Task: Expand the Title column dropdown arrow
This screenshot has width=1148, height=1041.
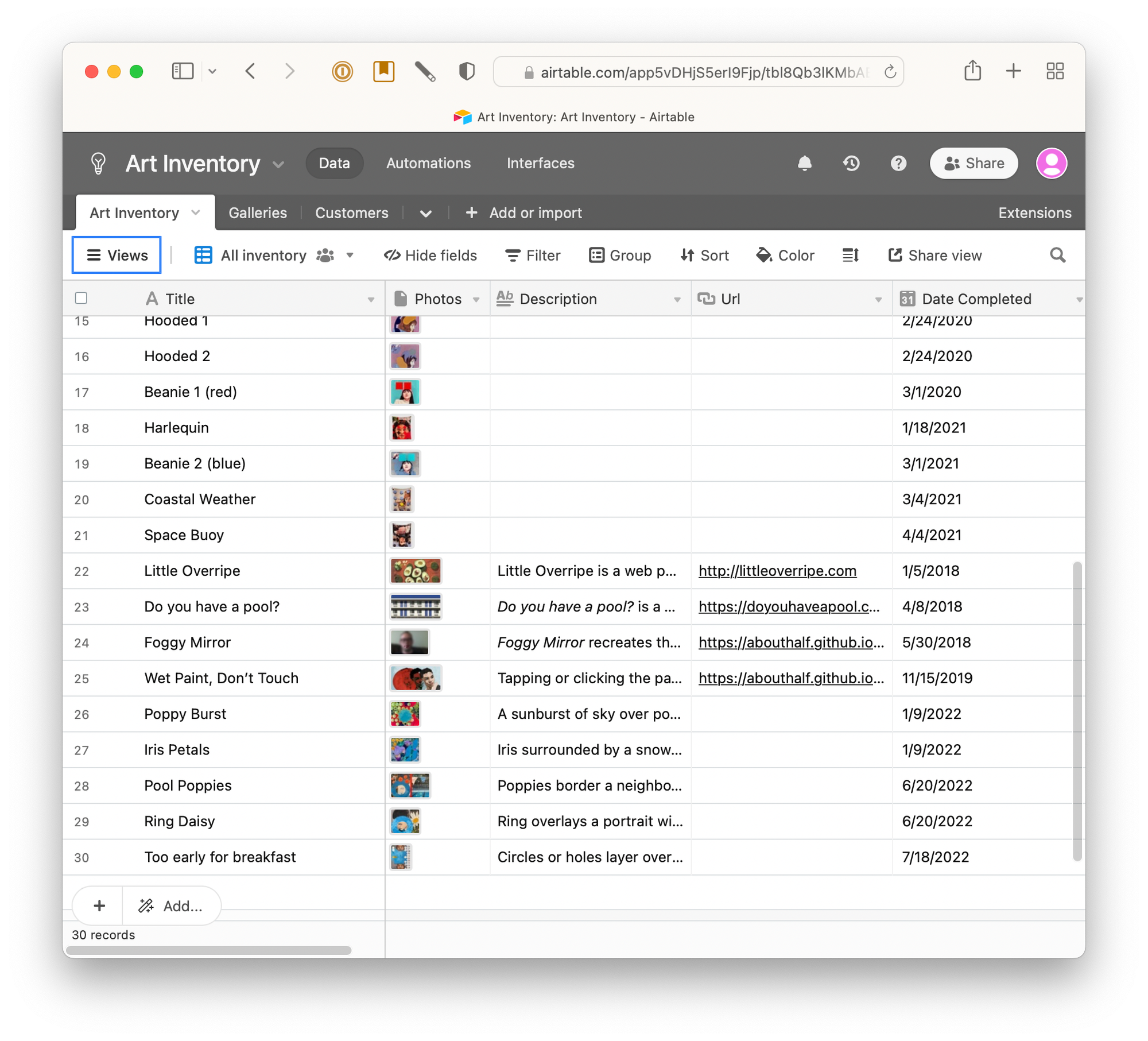Action: tap(371, 300)
